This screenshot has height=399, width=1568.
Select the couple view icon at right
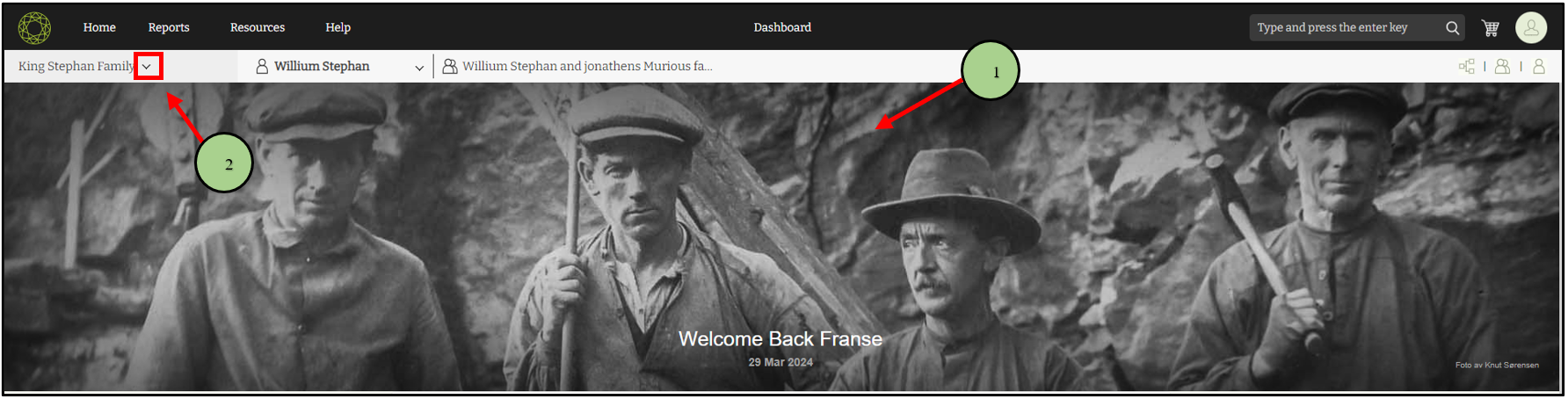[x=1503, y=67]
